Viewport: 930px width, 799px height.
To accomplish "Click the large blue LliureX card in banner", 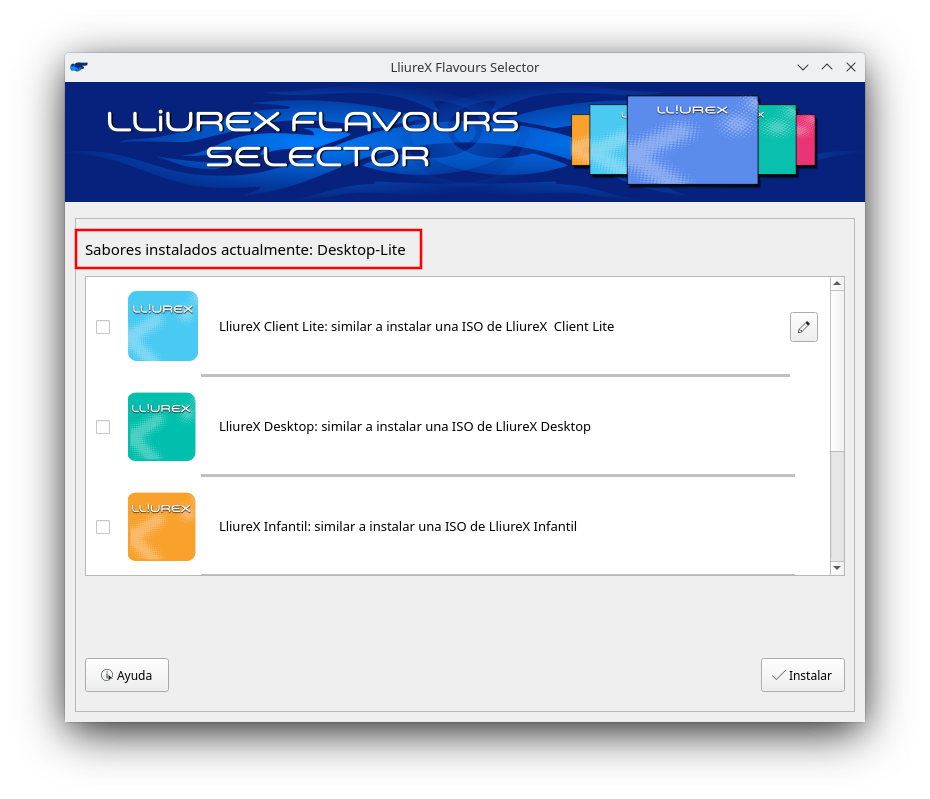I will (x=692, y=140).
